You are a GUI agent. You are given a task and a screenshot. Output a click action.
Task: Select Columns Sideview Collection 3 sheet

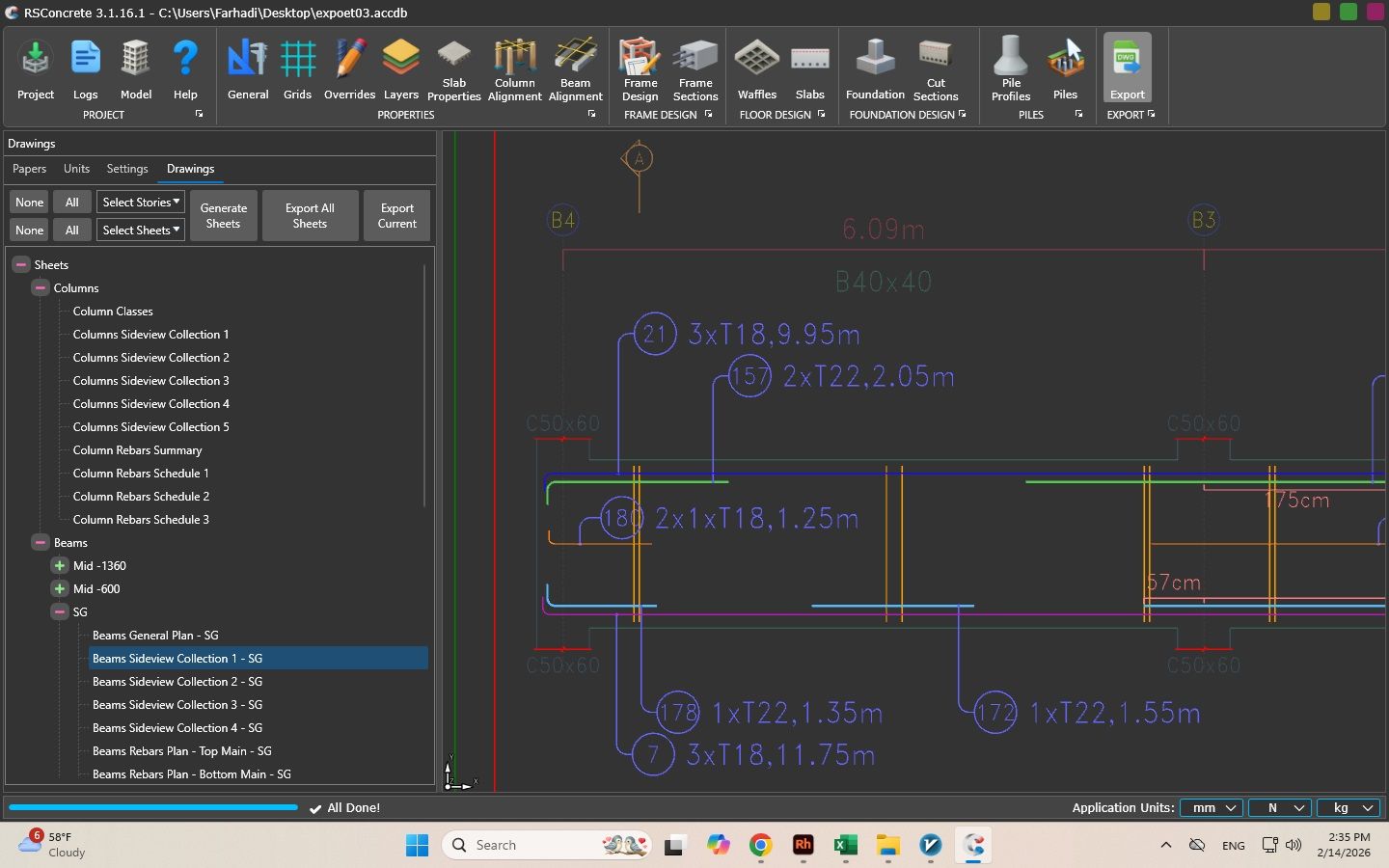[x=151, y=381]
